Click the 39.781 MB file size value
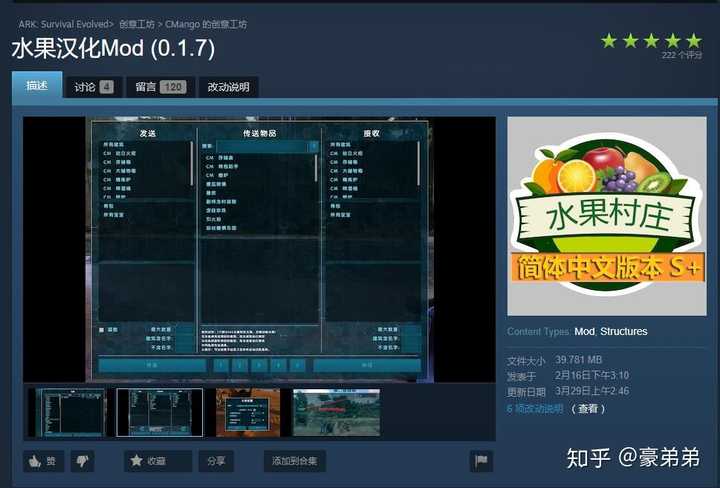Screen dimensions: 720x488 point(579,359)
